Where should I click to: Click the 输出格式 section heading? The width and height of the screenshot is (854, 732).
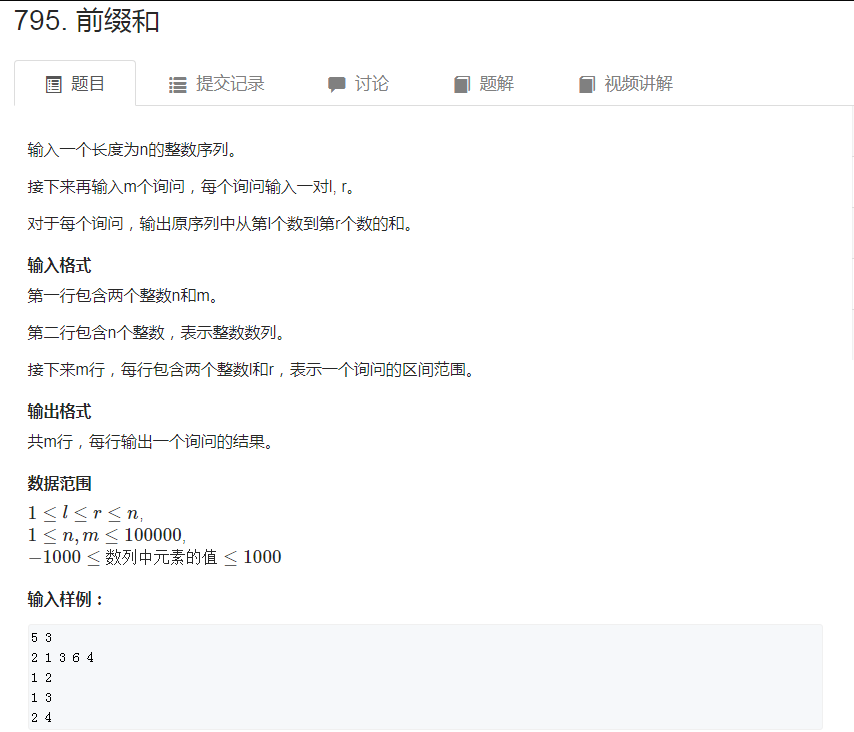pos(59,411)
